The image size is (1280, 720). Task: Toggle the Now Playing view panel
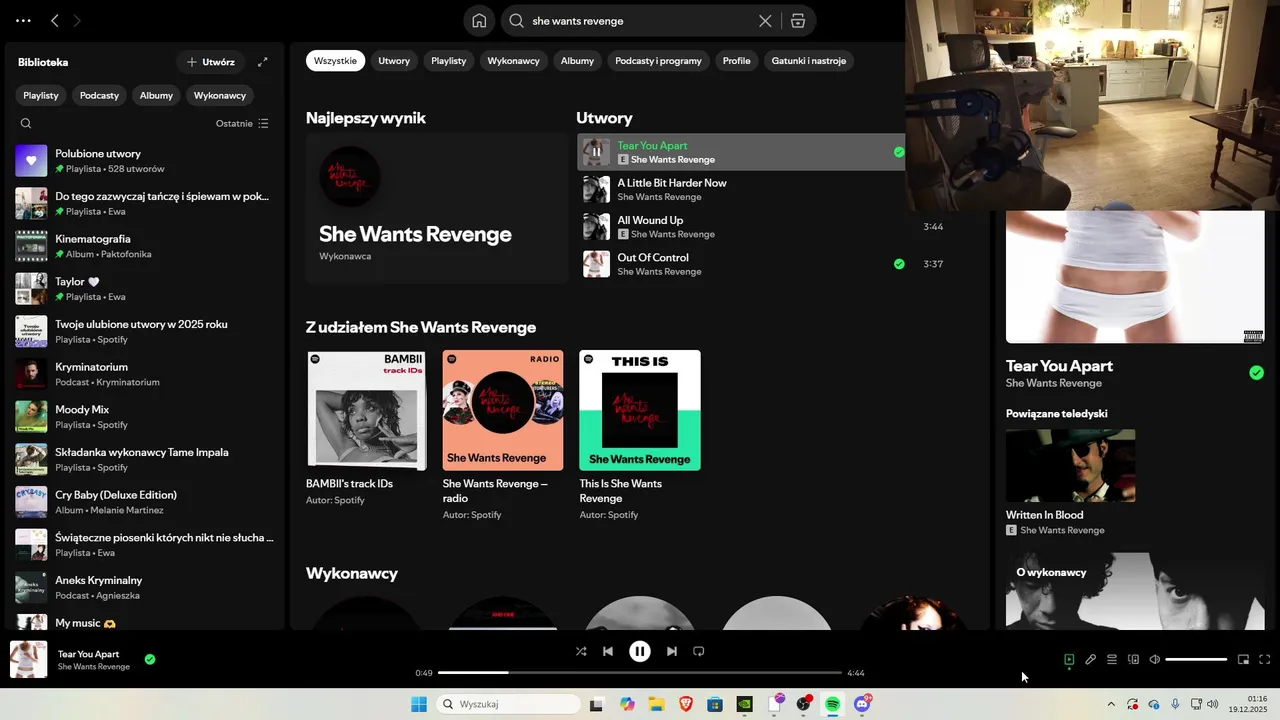pyautogui.click(x=1069, y=660)
